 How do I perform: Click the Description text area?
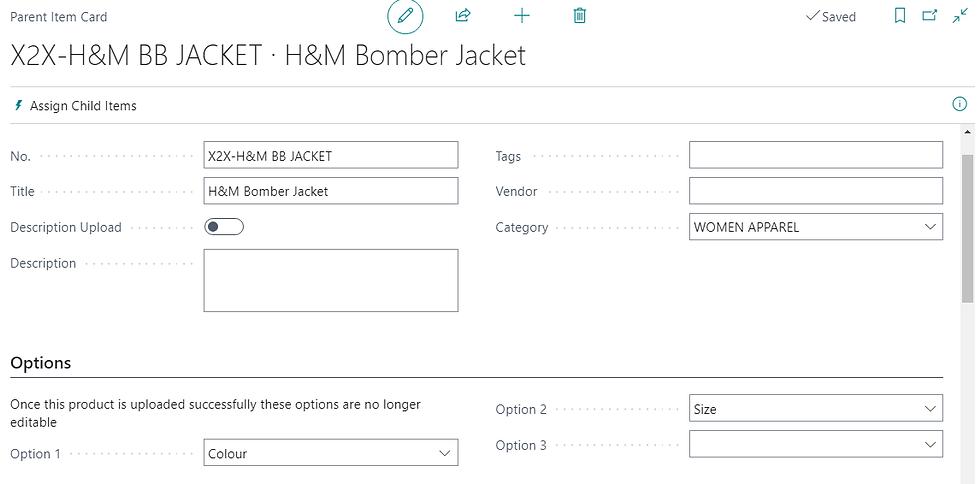331,280
